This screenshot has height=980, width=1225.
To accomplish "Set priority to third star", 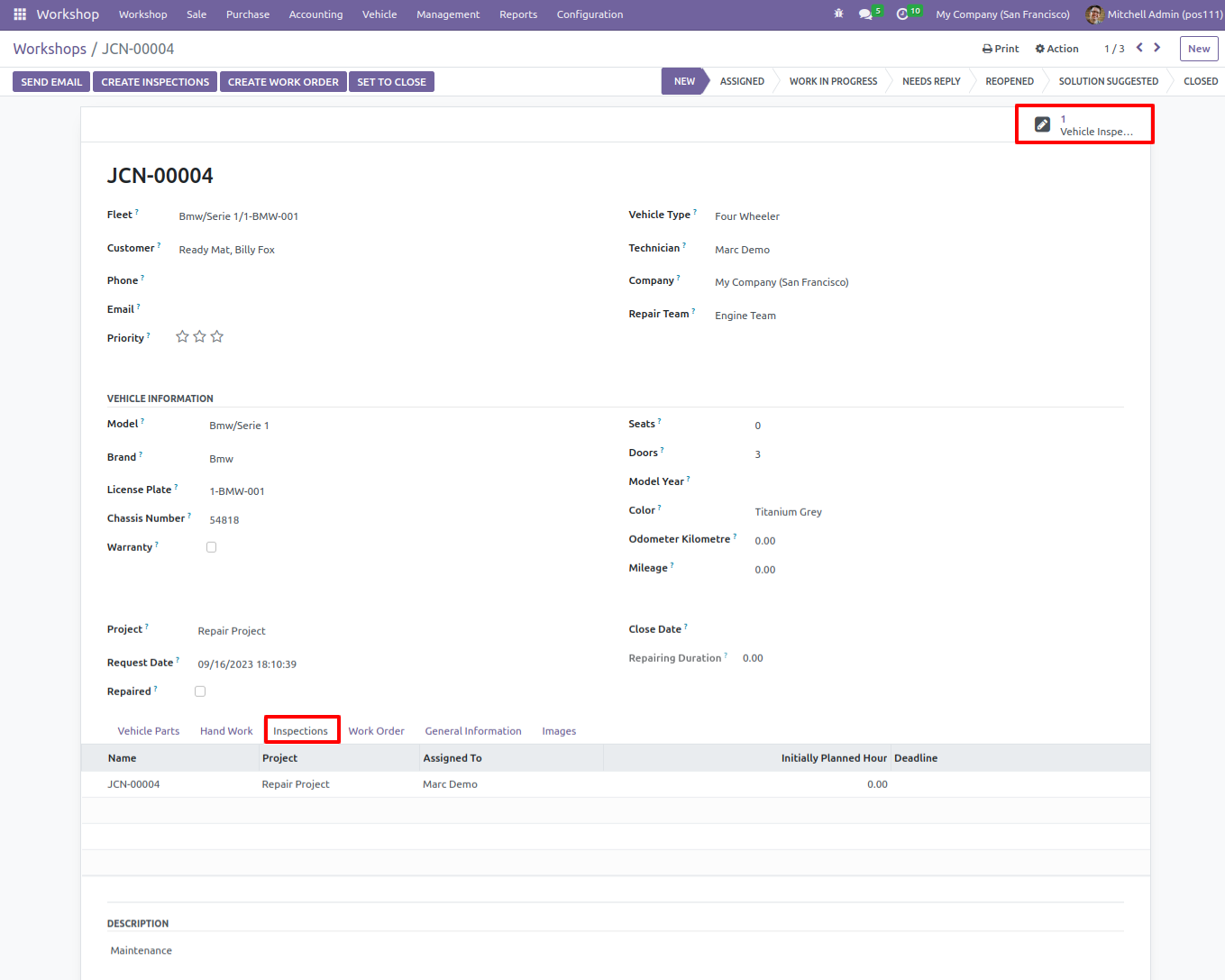I will coord(217,336).
